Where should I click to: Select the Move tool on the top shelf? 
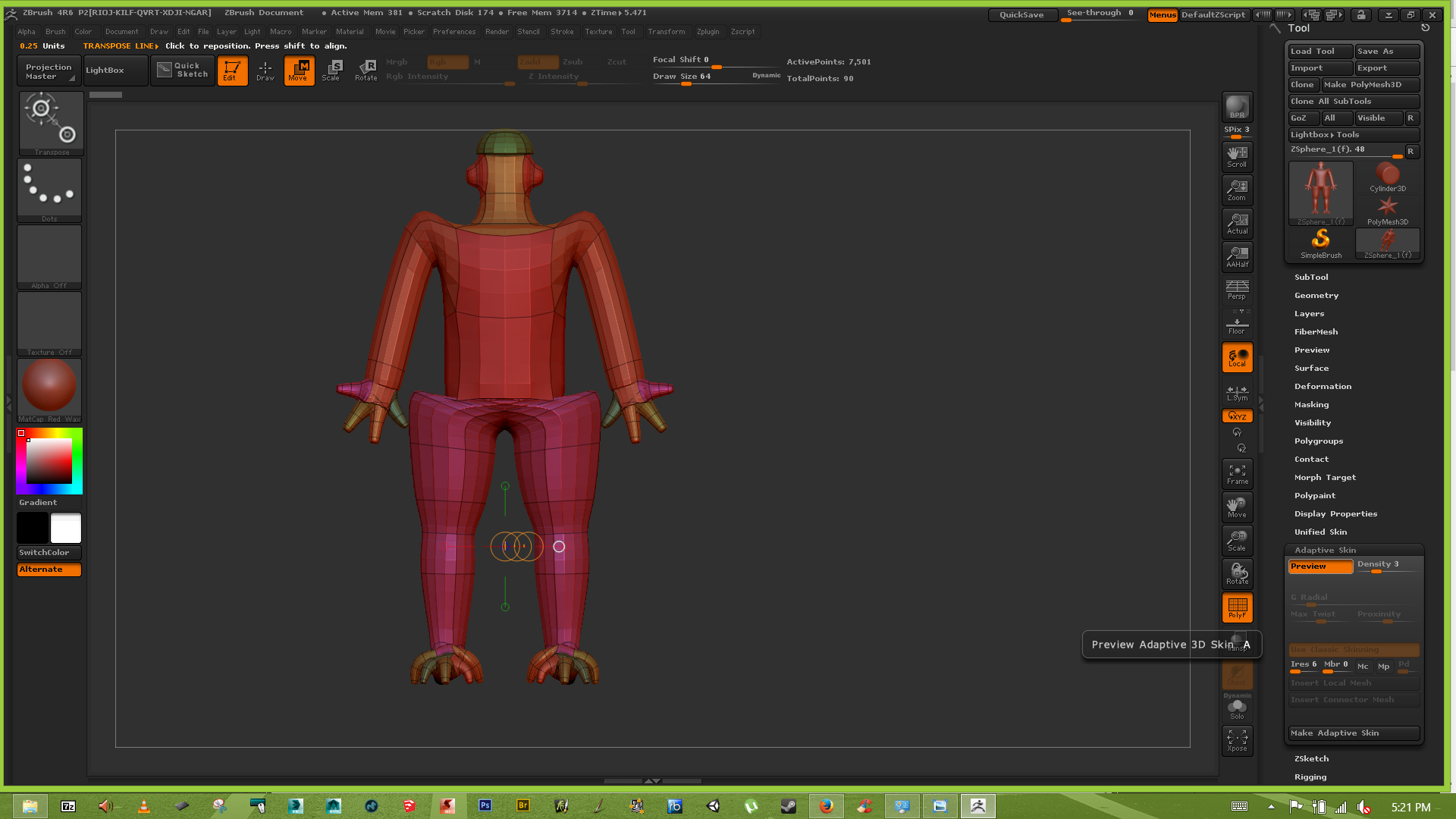point(299,70)
